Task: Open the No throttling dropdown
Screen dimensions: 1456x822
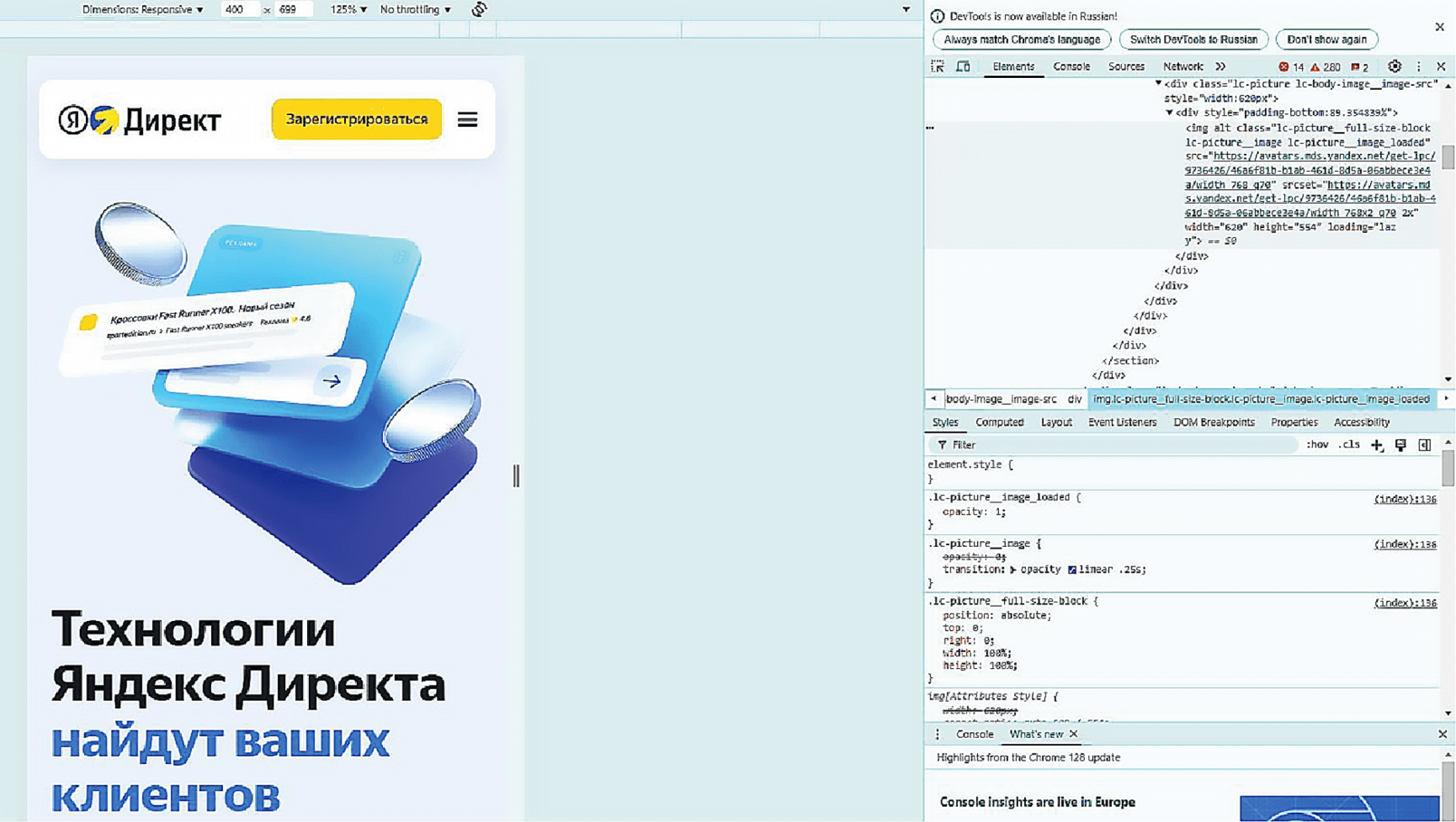Action: tap(416, 10)
